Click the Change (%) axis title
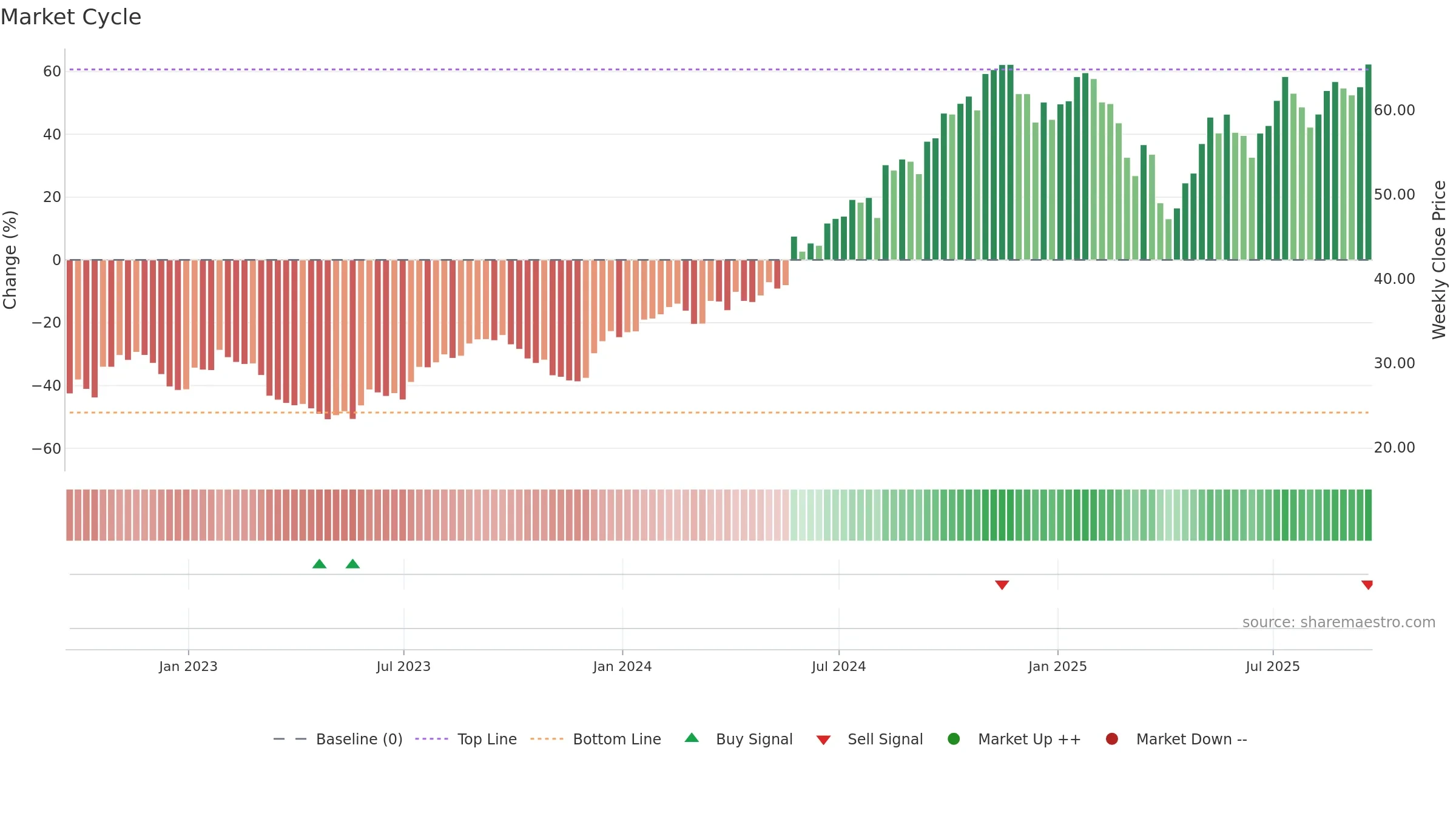Image resolution: width=1456 pixels, height=819 pixels. click(10, 260)
